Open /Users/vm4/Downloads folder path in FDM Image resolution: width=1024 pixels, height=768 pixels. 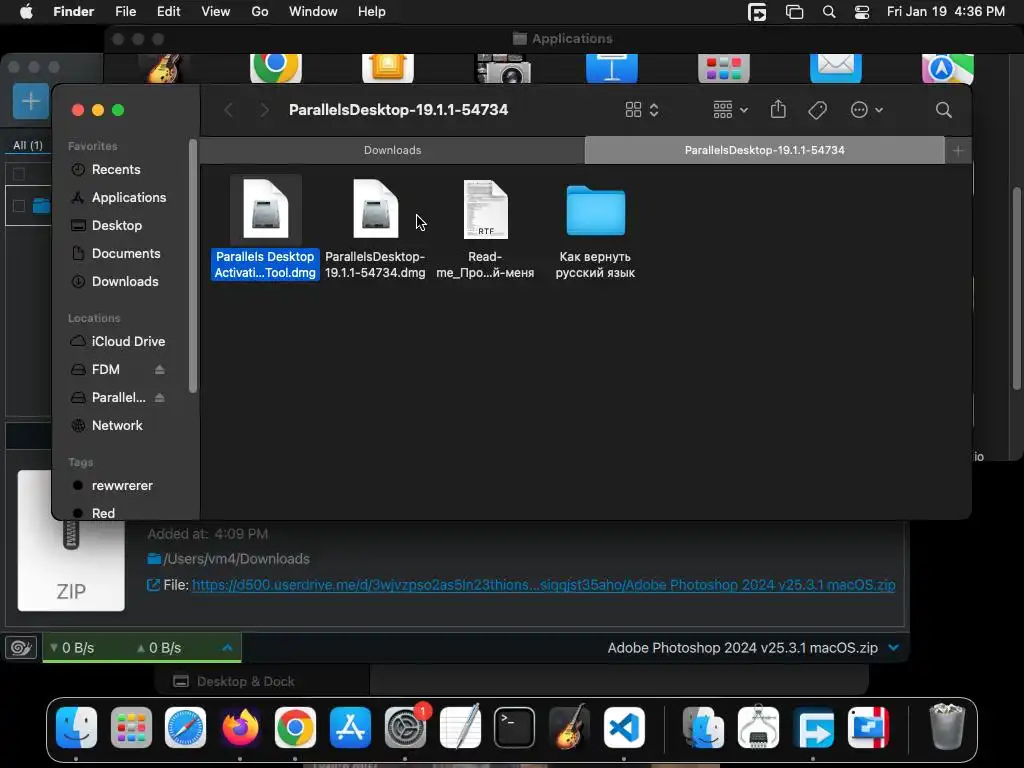236,559
